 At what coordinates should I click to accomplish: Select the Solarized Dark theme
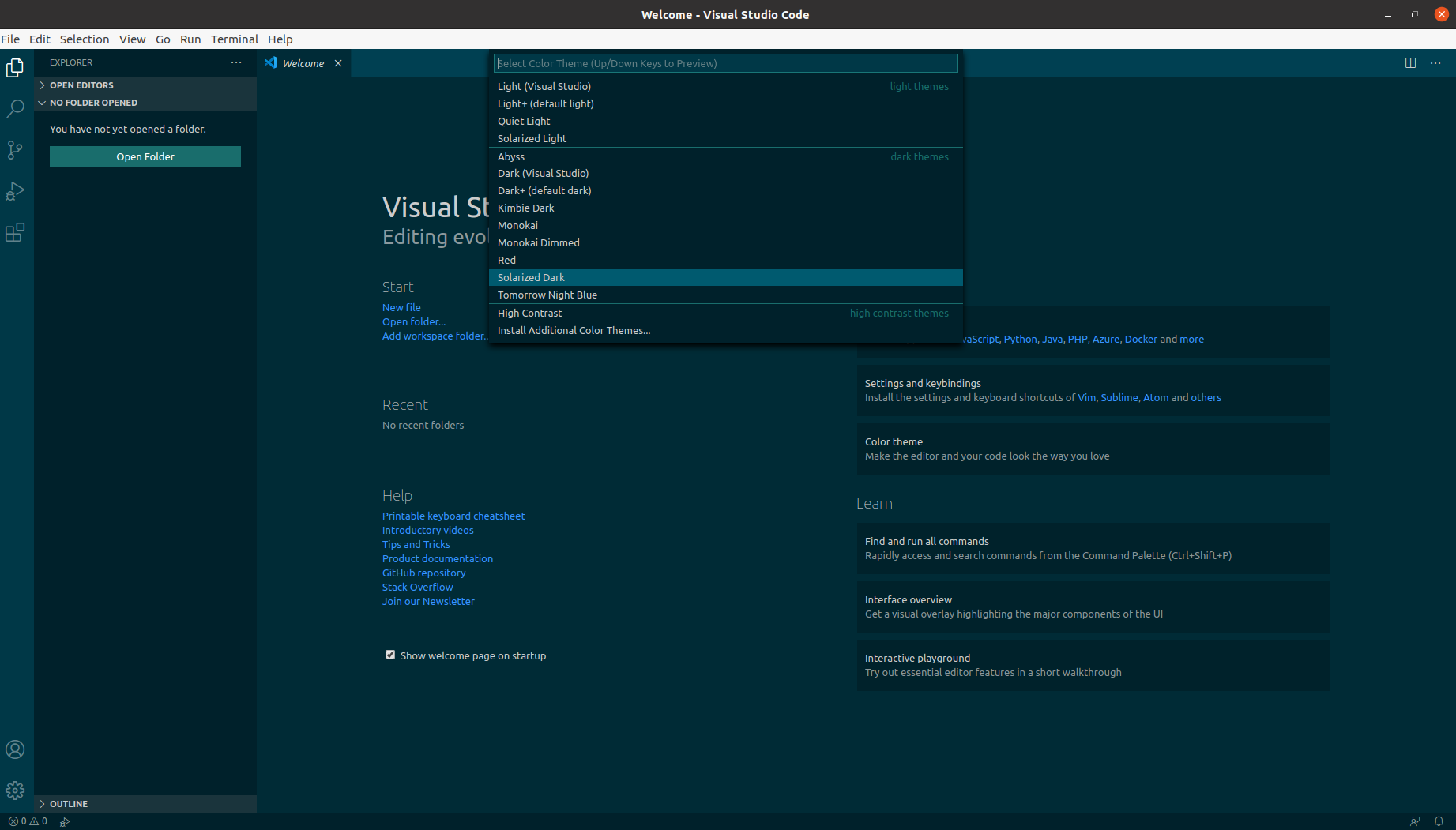(x=725, y=277)
